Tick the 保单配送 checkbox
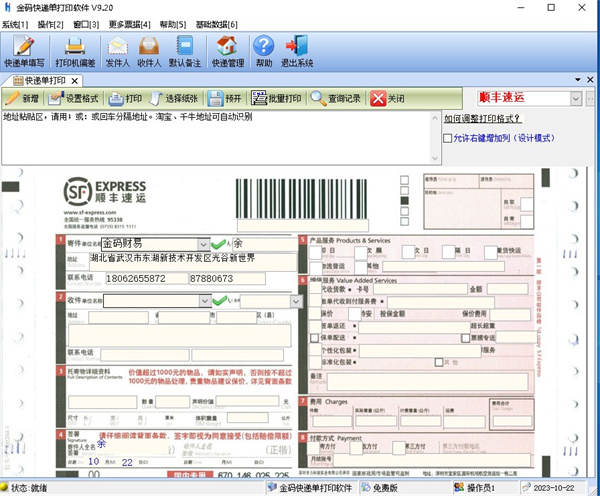 [315, 338]
